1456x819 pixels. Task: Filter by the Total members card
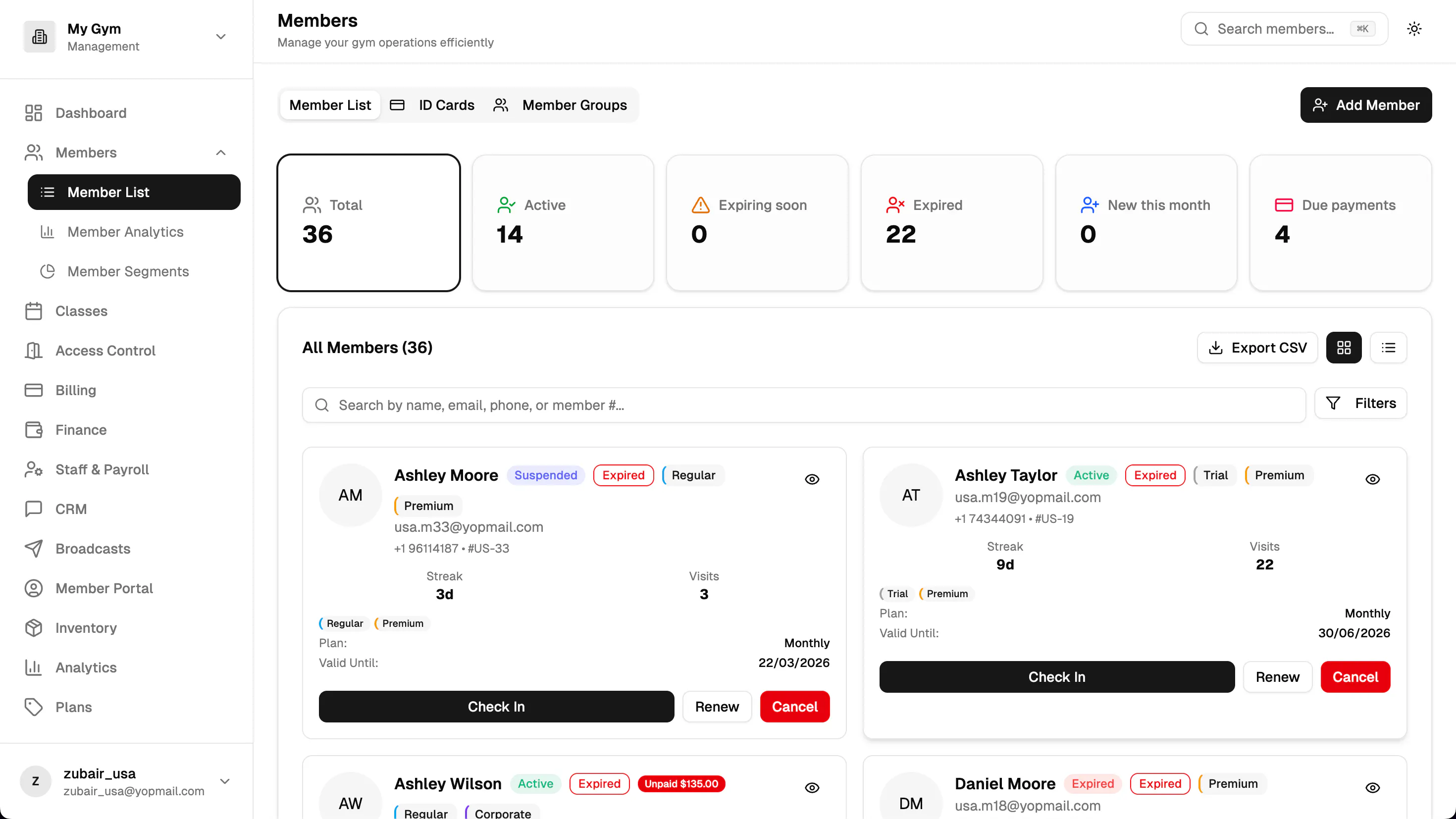[x=368, y=223]
